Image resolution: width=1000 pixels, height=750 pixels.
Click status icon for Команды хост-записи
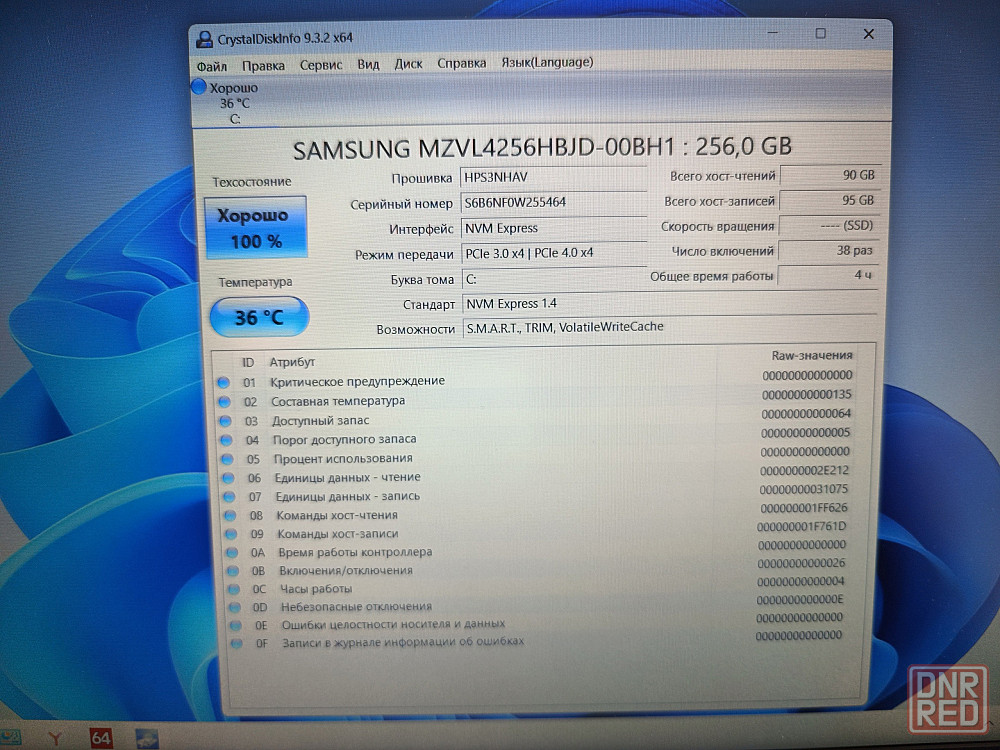pyautogui.click(x=231, y=534)
